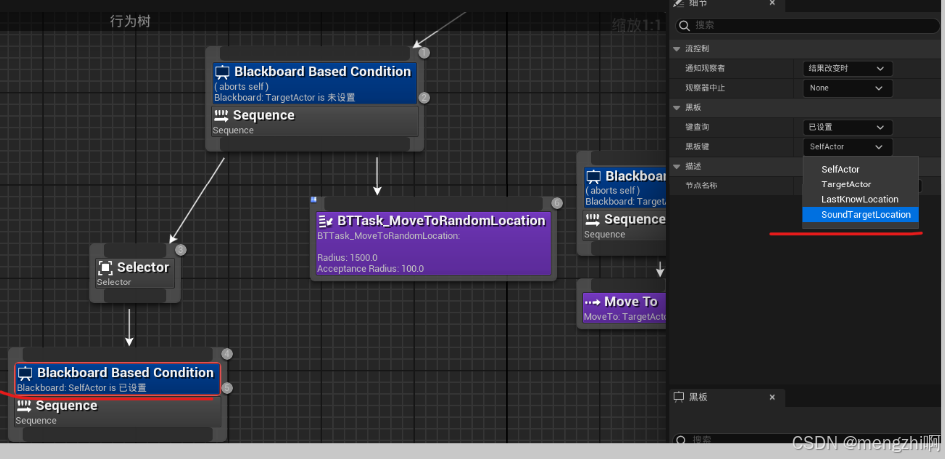
Task: Collapse the 黑板 section in details
Action: click(x=677, y=108)
